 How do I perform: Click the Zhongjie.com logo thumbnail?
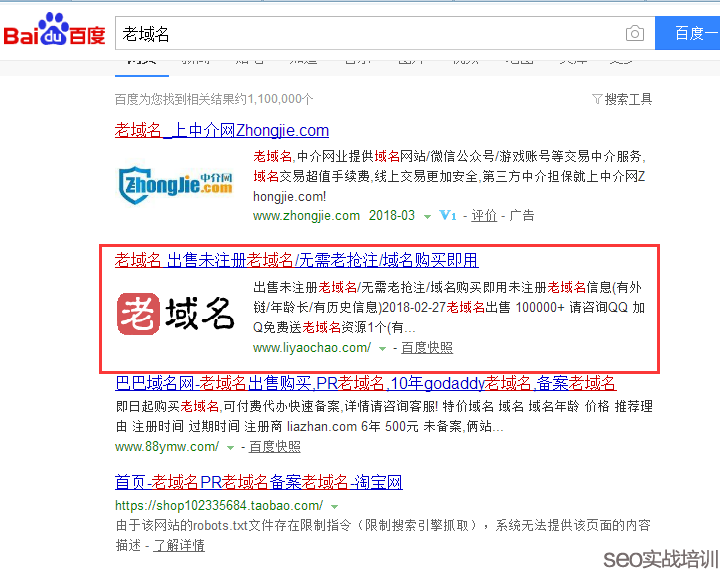click(175, 184)
